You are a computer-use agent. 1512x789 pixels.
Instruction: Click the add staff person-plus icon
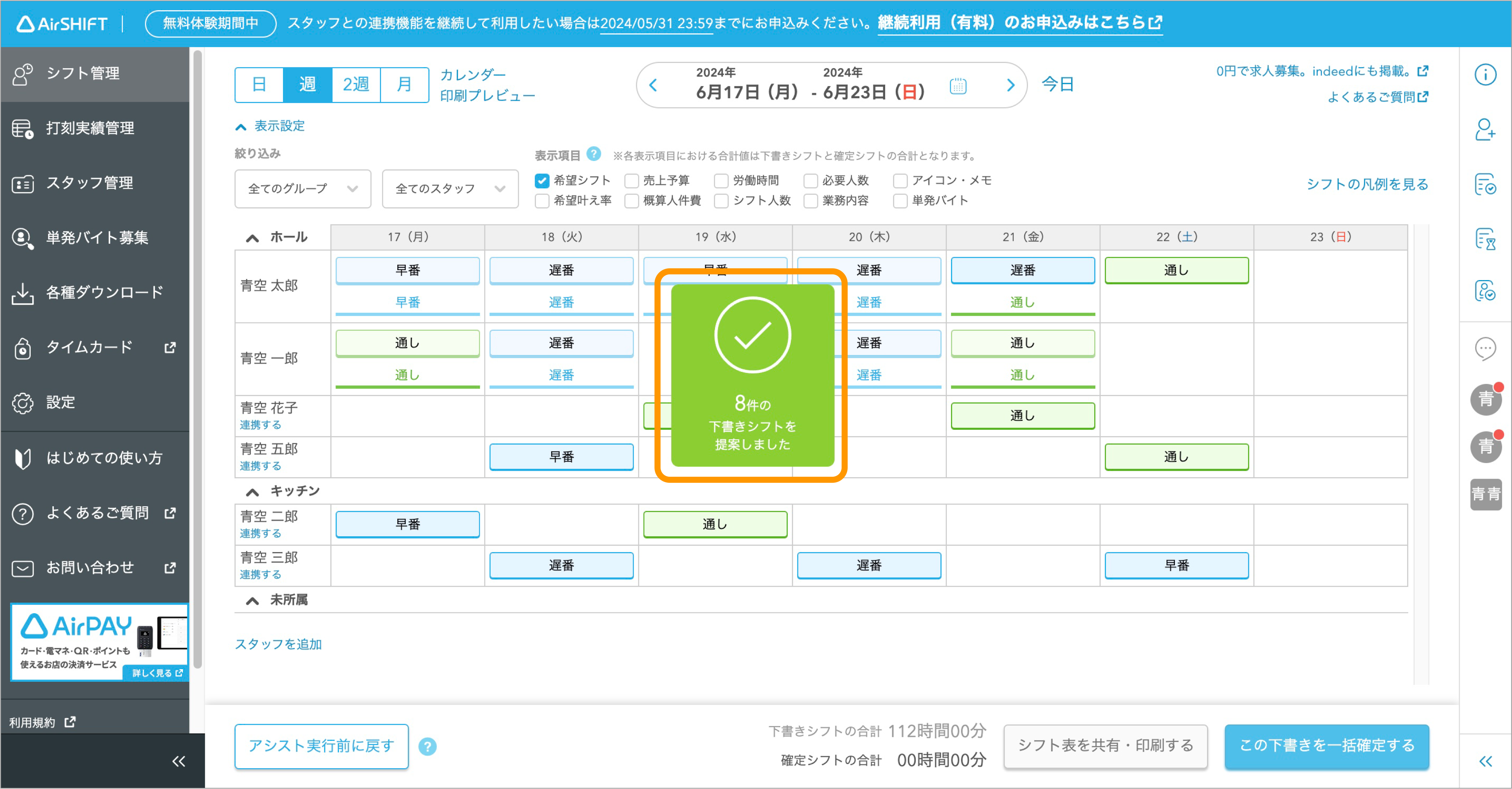click(1485, 129)
